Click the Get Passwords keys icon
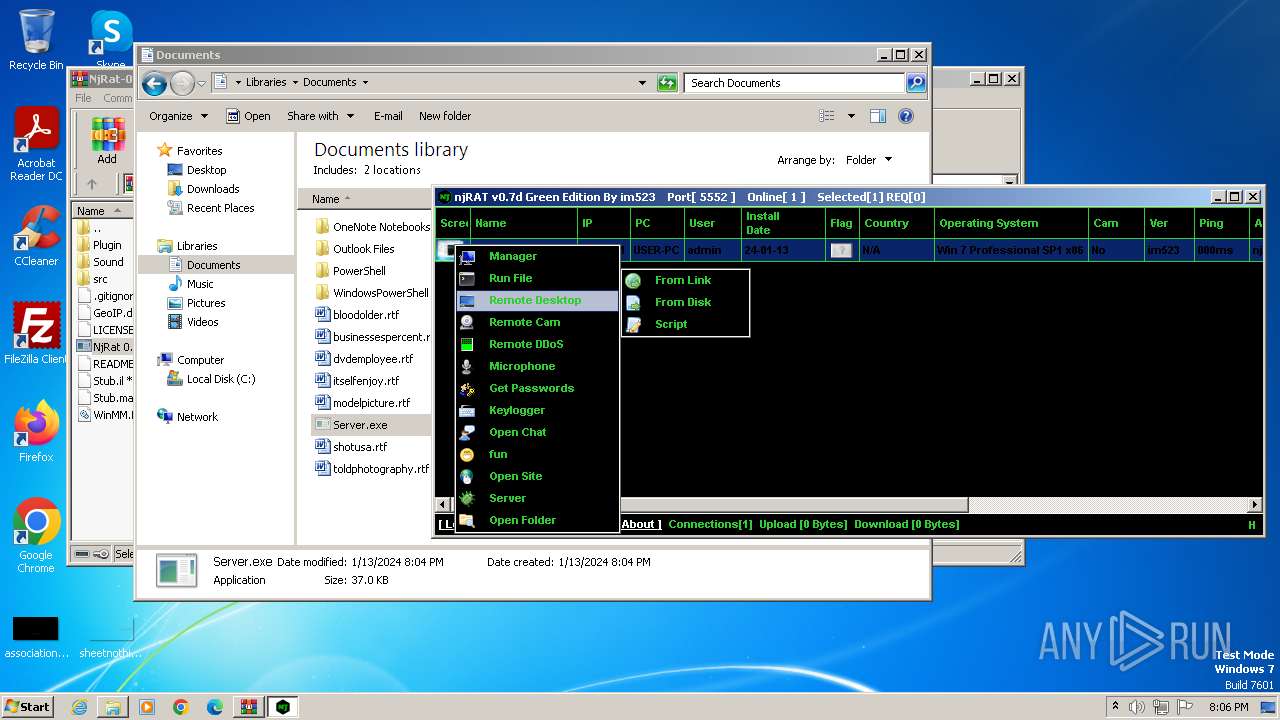 467,388
